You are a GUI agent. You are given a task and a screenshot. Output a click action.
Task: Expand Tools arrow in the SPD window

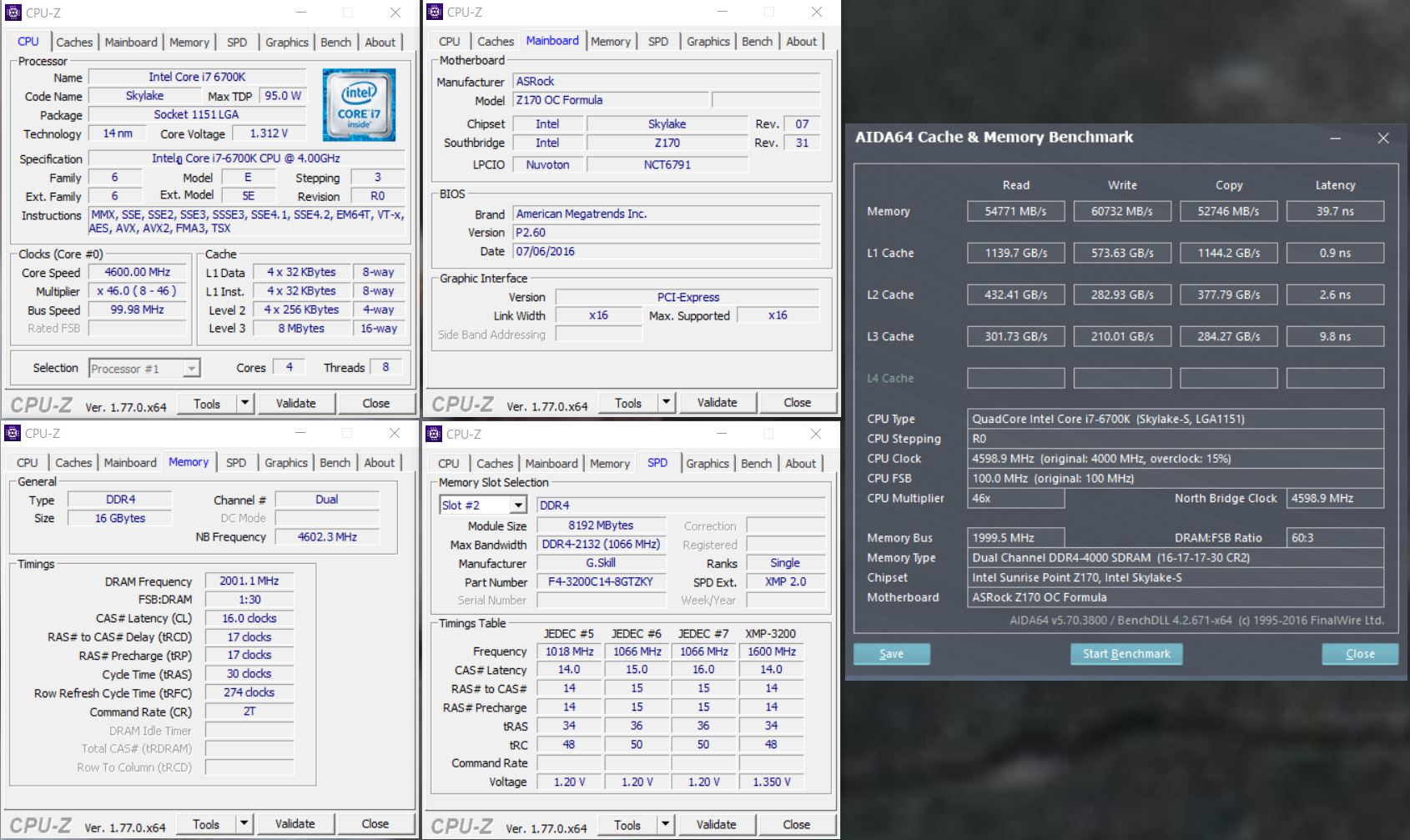point(665,825)
